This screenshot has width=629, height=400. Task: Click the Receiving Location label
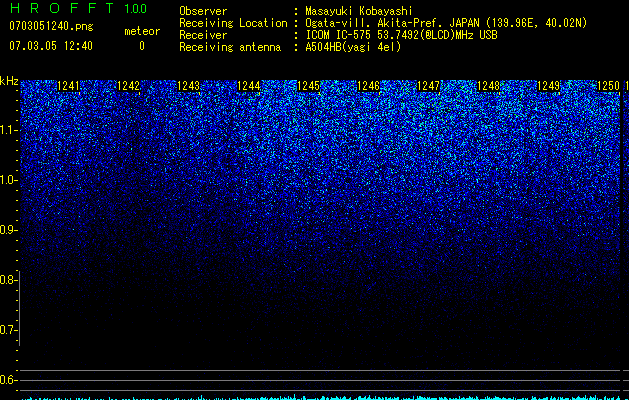click(233, 23)
